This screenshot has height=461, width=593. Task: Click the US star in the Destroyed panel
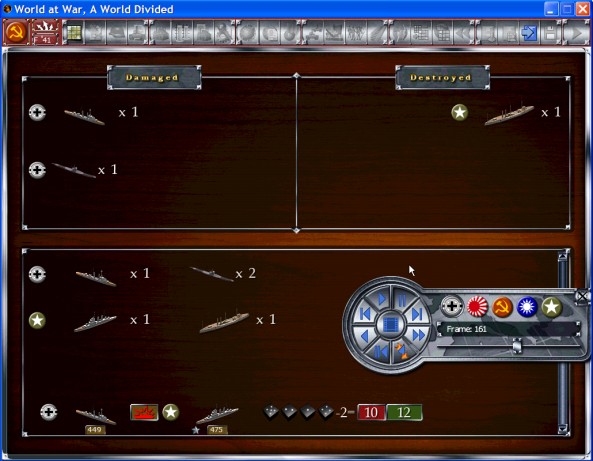pos(459,112)
